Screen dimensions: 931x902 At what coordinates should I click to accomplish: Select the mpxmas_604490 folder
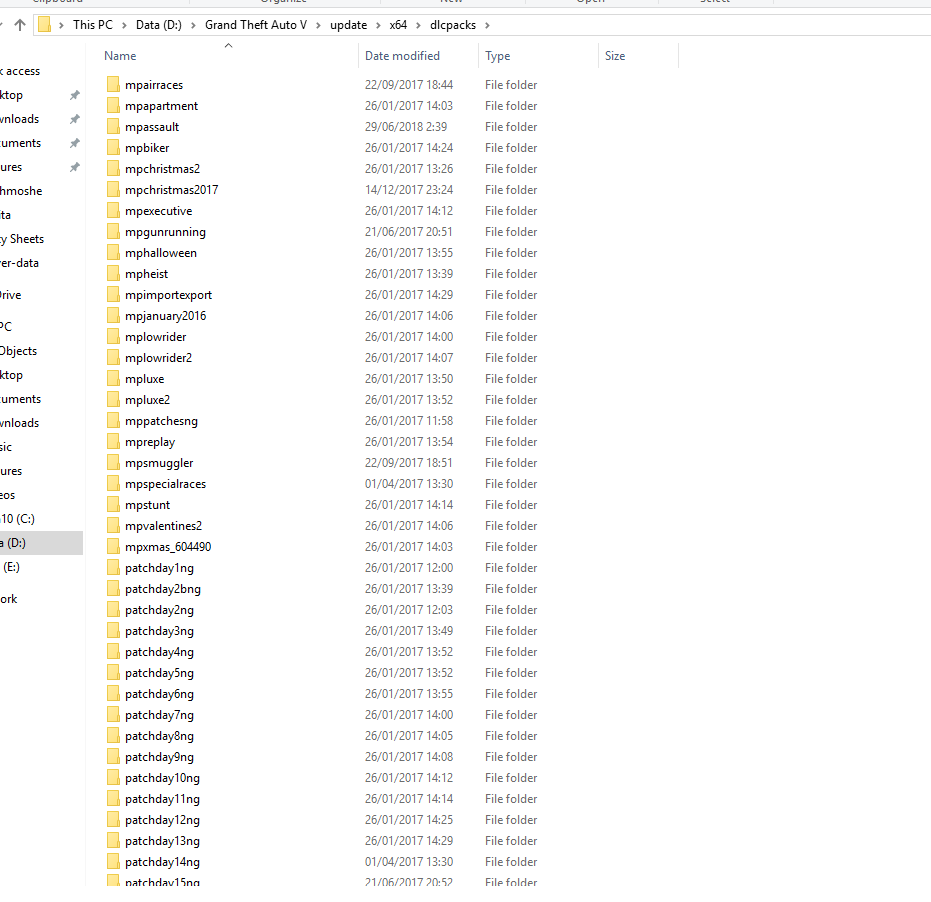click(168, 547)
